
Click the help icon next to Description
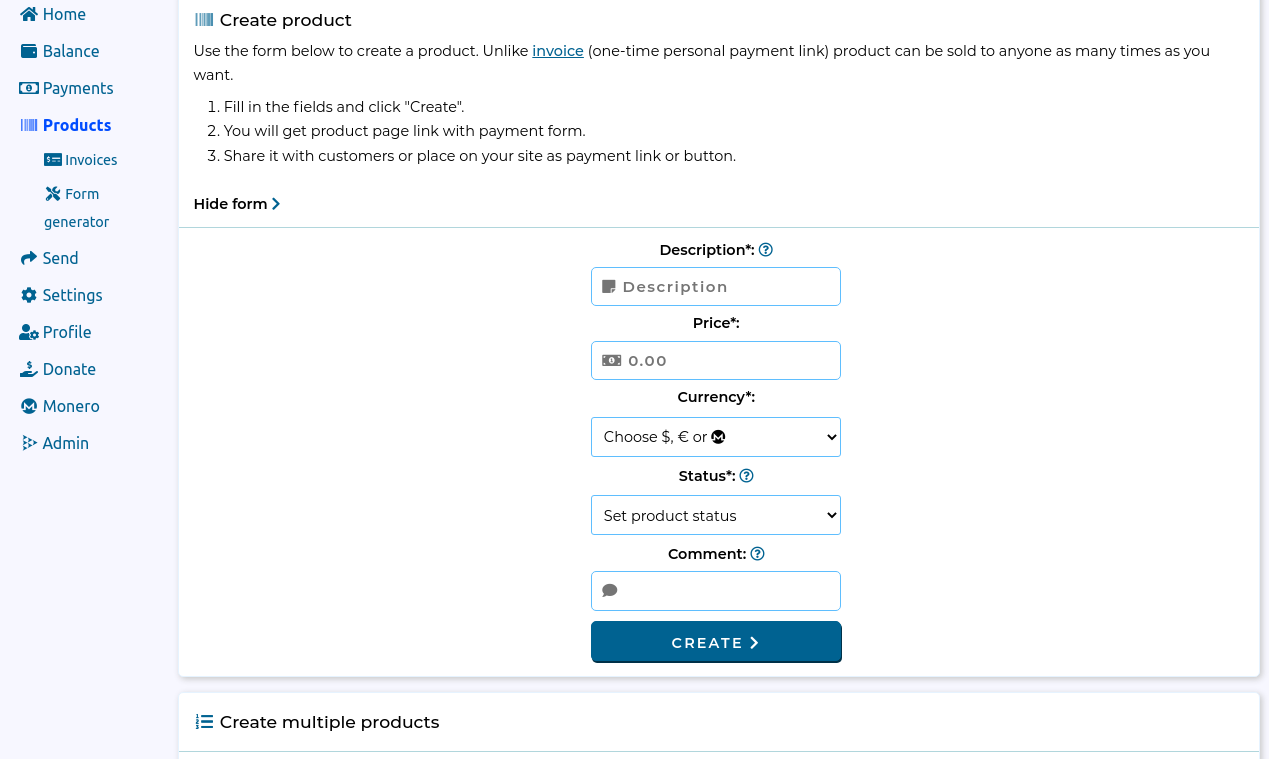[766, 250]
